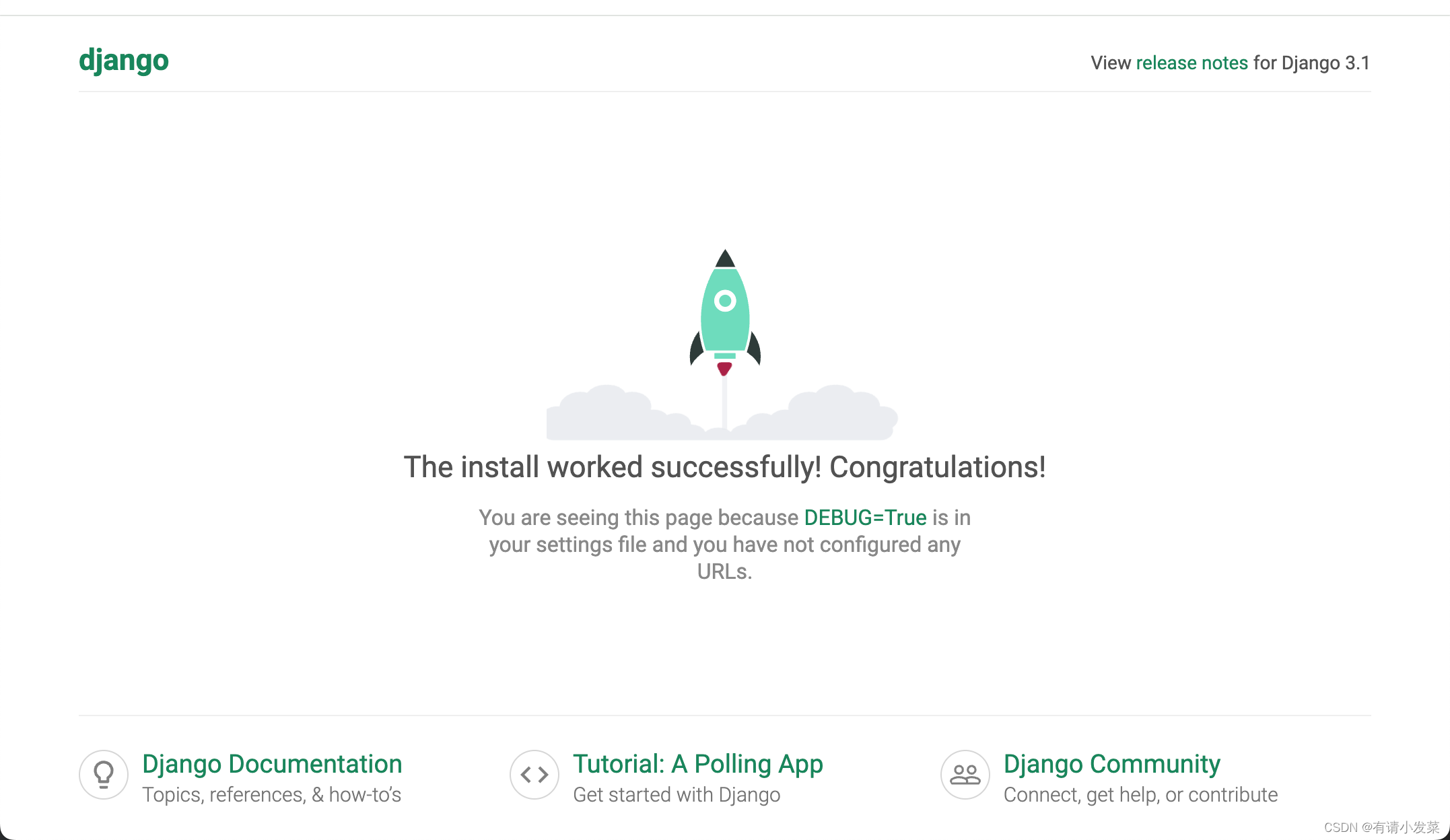The height and width of the screenshot is (840, 1450).
Task: Open the Django Documentation link
Action: [x=272, y=764]
